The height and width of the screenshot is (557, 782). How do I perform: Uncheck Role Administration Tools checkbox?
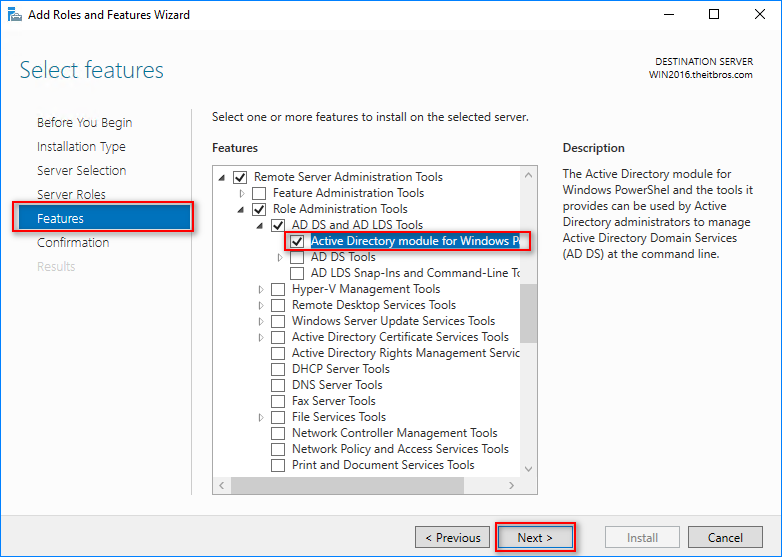[x=259, y=209]
